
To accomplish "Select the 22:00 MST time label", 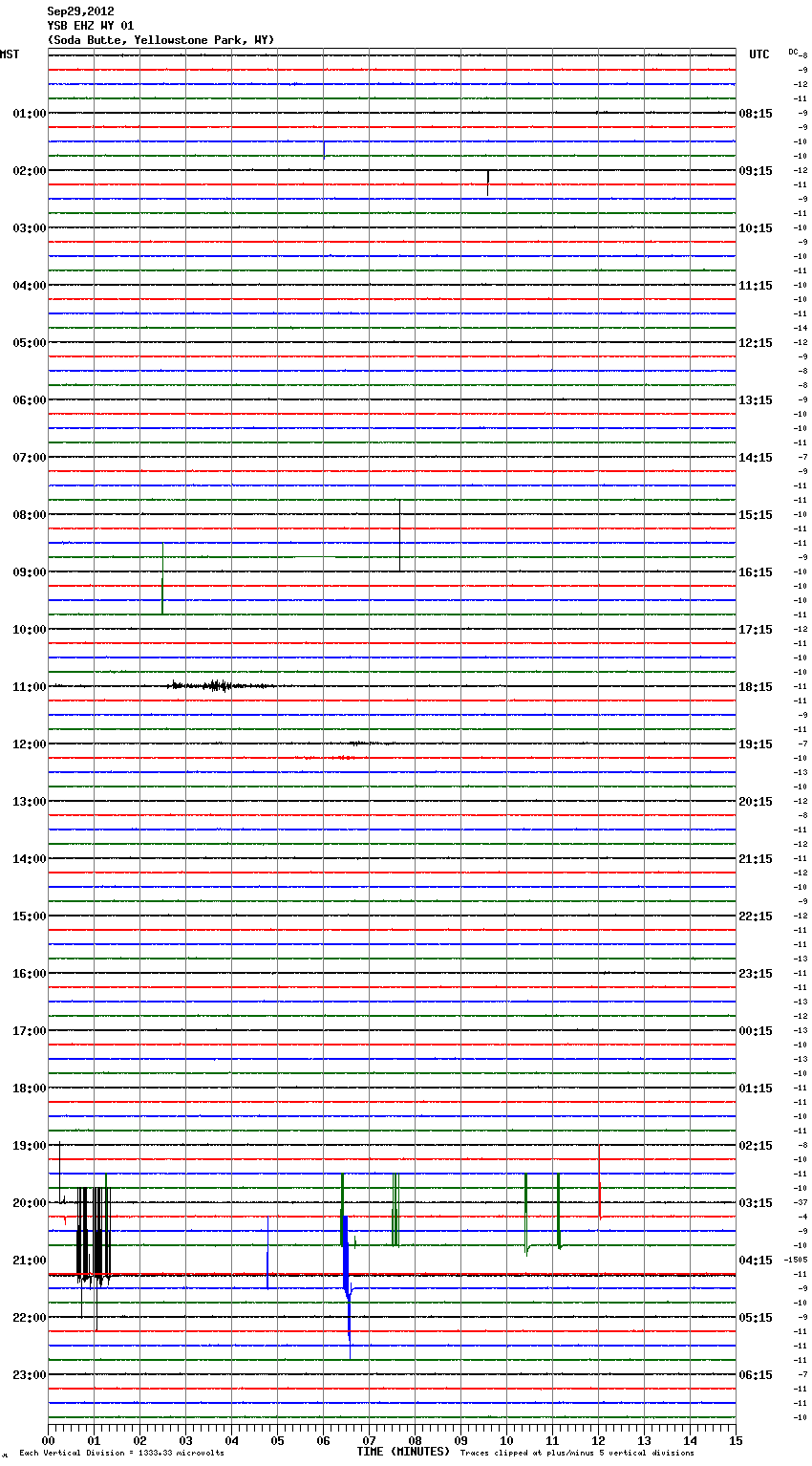I will pyautogui.click(x=30, y=1318).
